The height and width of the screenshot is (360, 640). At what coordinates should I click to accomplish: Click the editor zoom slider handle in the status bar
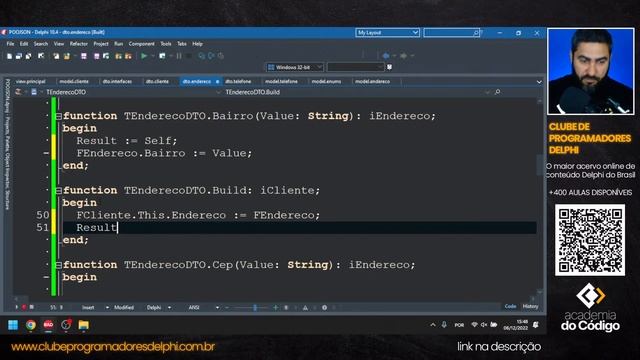click(255, 307)
